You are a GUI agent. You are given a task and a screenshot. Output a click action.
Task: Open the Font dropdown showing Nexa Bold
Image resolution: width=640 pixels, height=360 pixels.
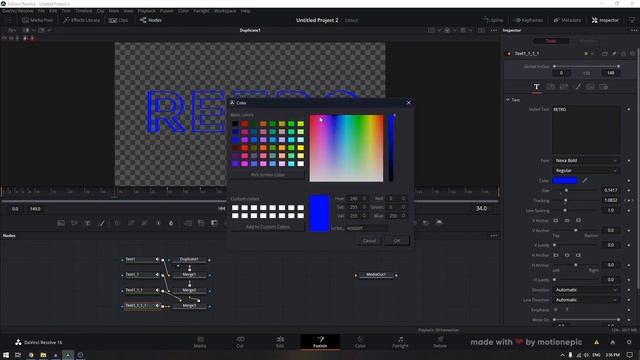click(586, 161)
